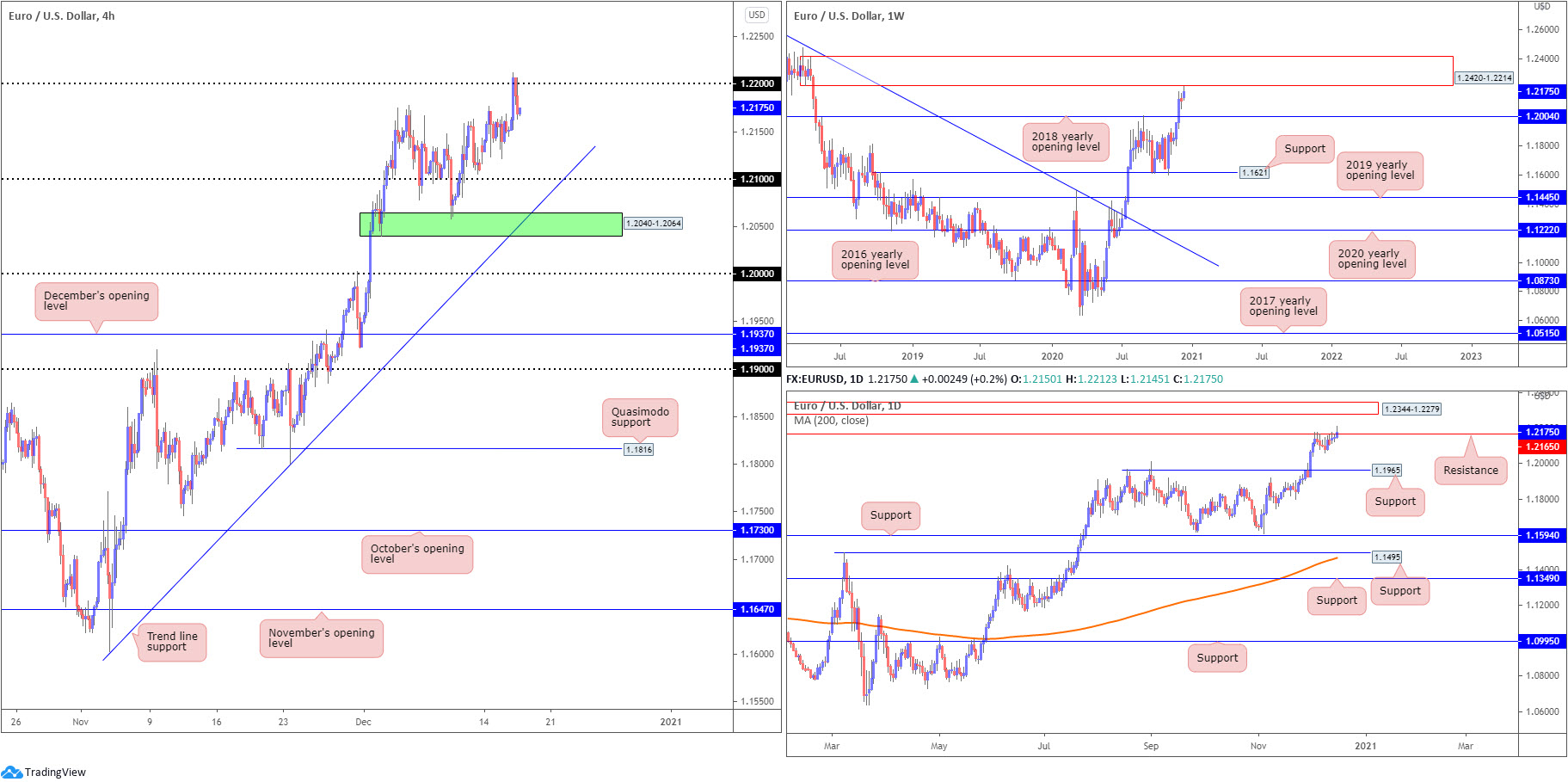This screenshot has height=782, width=1568.
Task: Click the blue 1.21750 price tag on 4h chart
Action: 757,108
